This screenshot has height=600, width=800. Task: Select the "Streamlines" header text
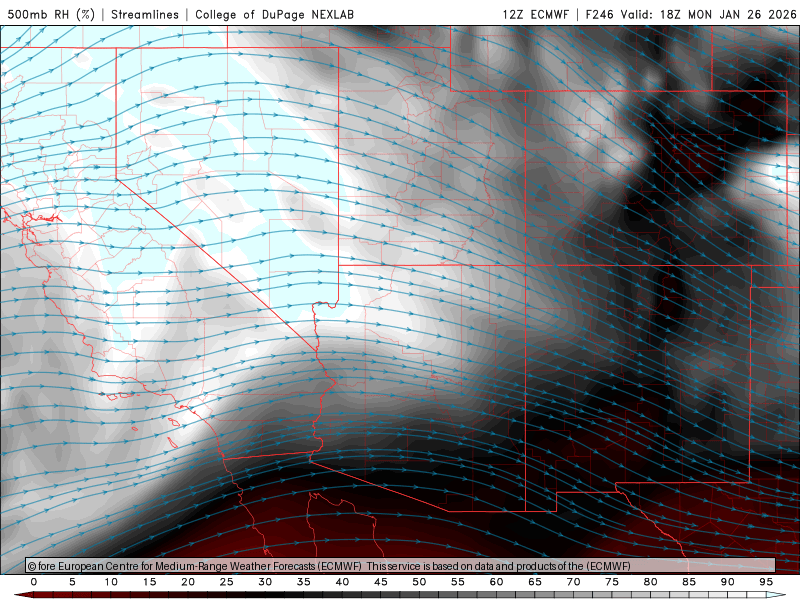click(145, 14)
